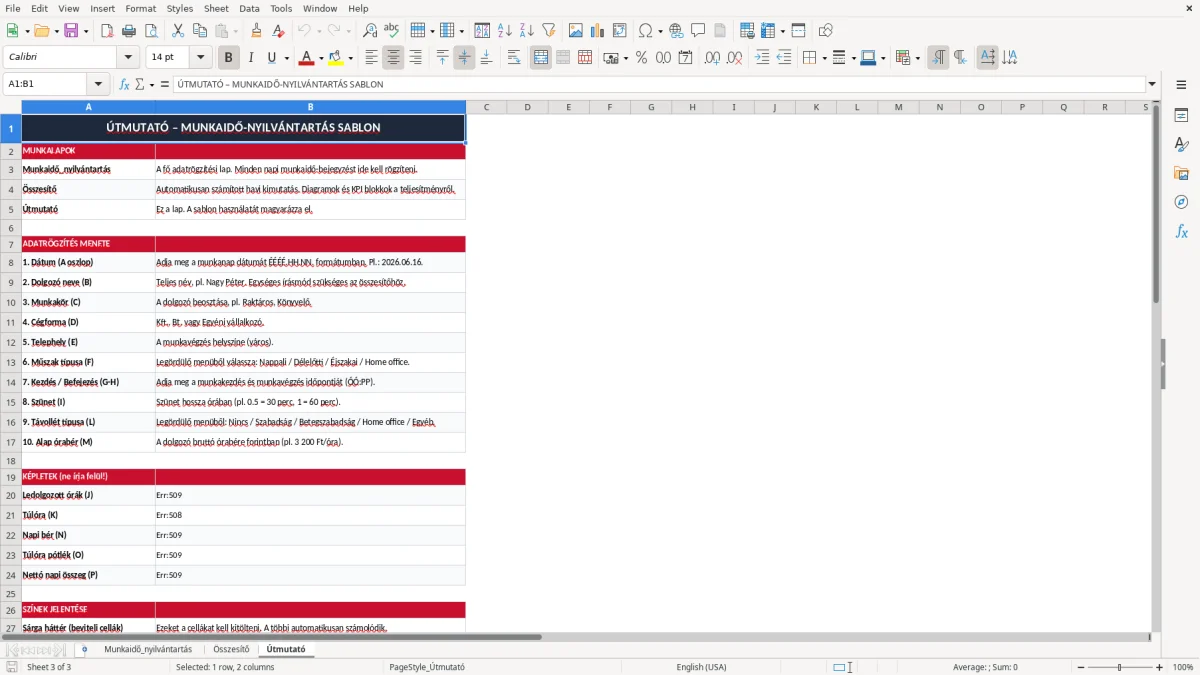The image size is (1200, 675).
Task: Toggle Align Left
Action: pyautogui.click(x=372, y=58)
